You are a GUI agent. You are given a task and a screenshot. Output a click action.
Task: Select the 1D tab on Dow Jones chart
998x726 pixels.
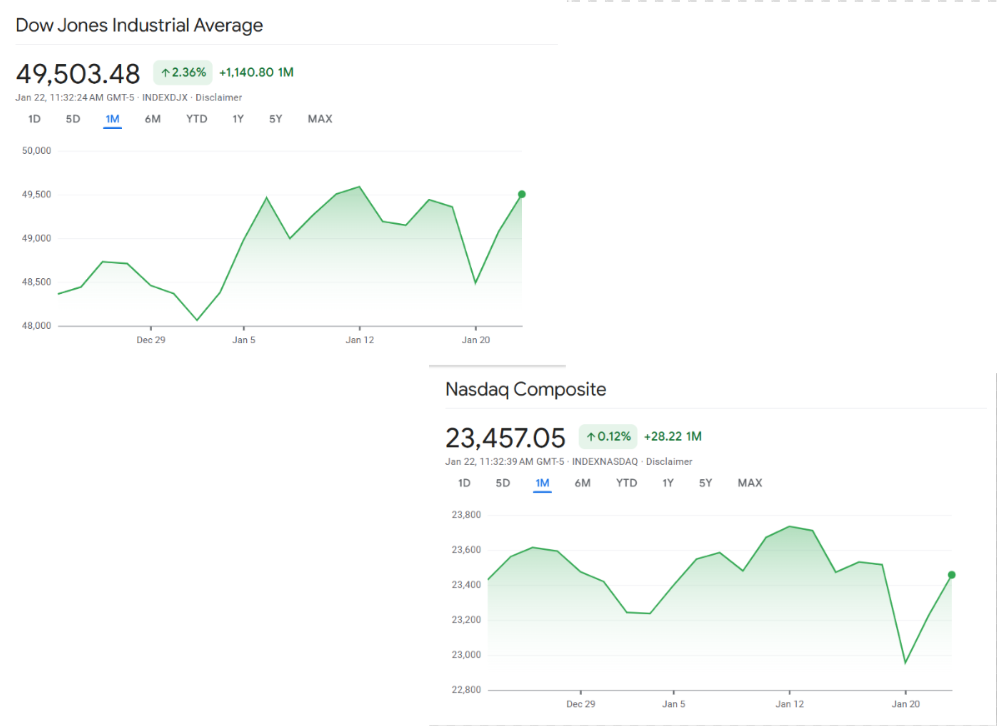click(34, 119)
